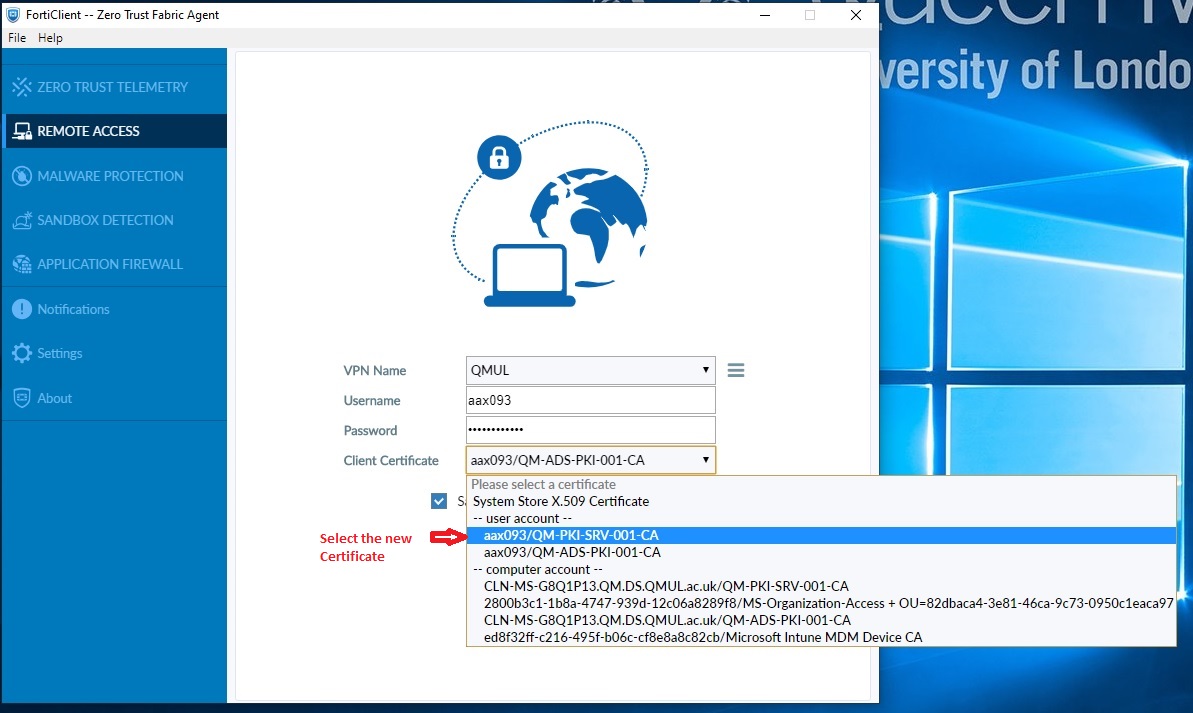This screenshot has height=713, width=1193.
Task: Open Malware Protection shield icon
Action: click(x=22, y=176)
